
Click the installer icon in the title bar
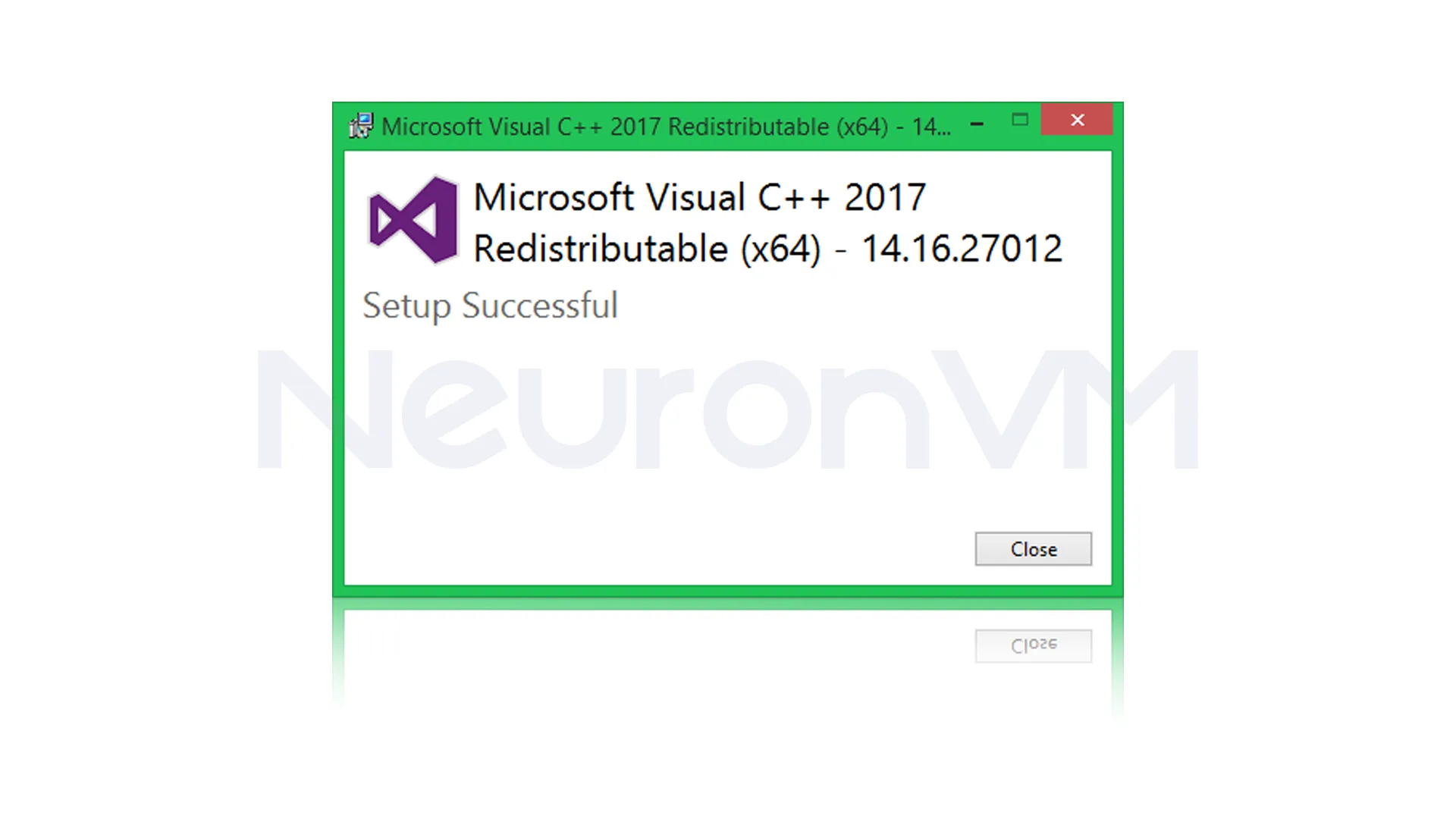pos(361,126)
